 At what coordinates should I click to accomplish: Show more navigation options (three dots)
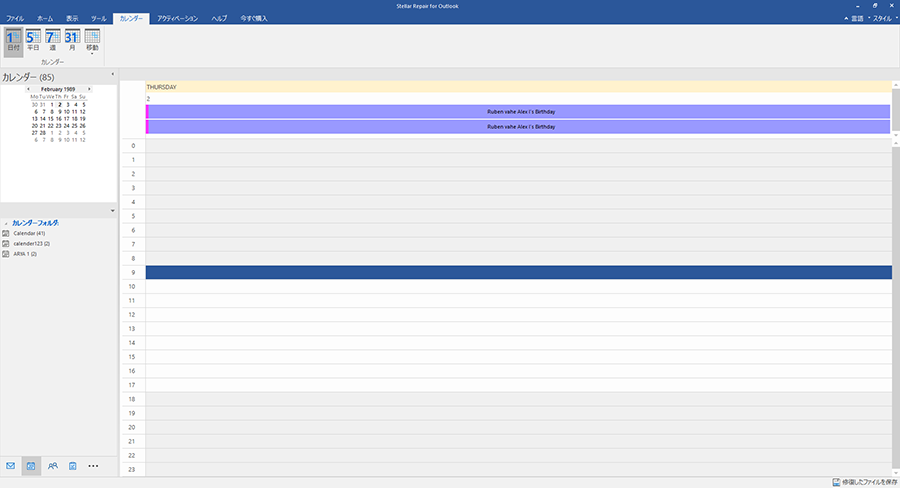coord(94,465)
